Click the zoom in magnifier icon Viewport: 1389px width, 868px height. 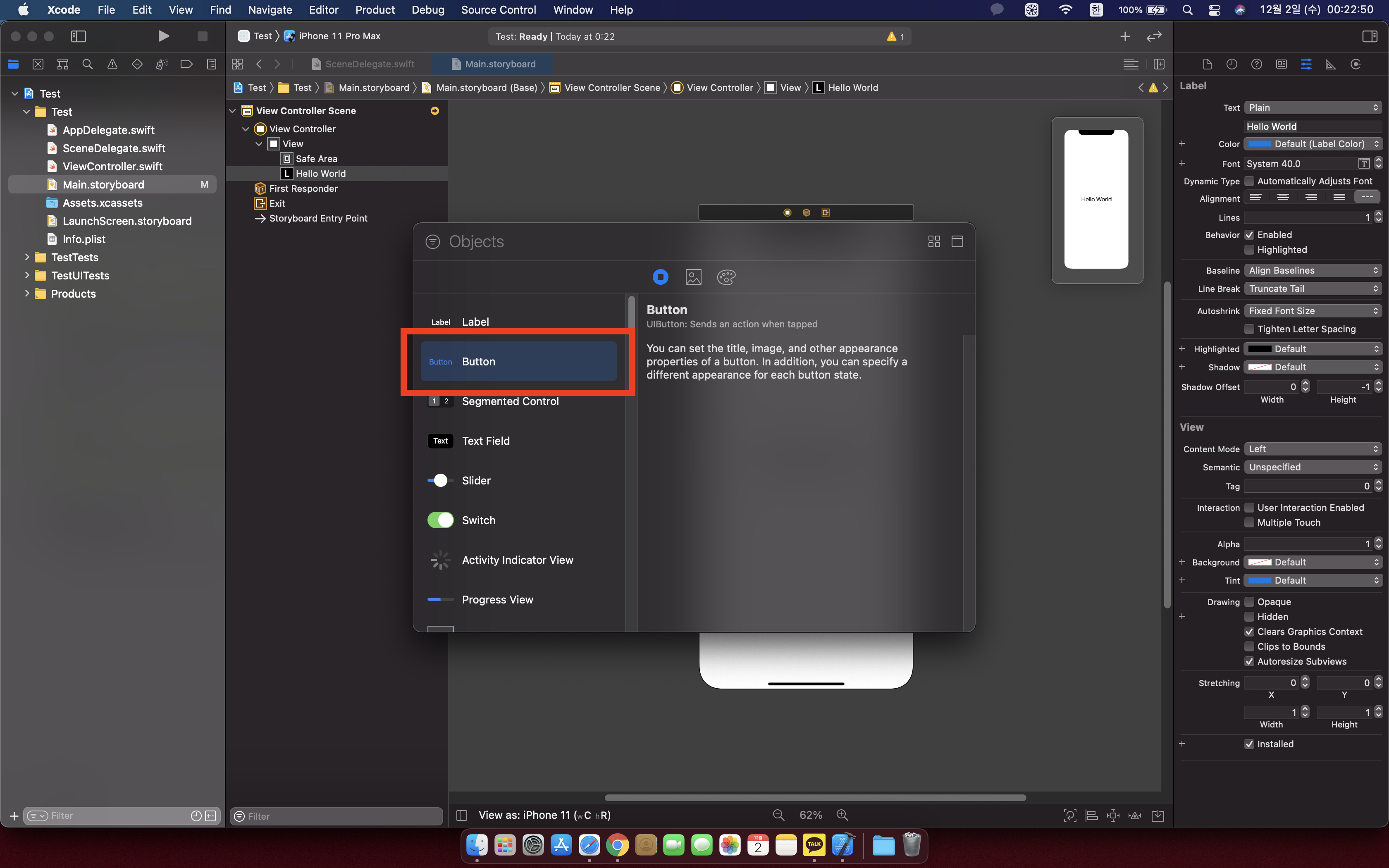click(x=842, y=815)
